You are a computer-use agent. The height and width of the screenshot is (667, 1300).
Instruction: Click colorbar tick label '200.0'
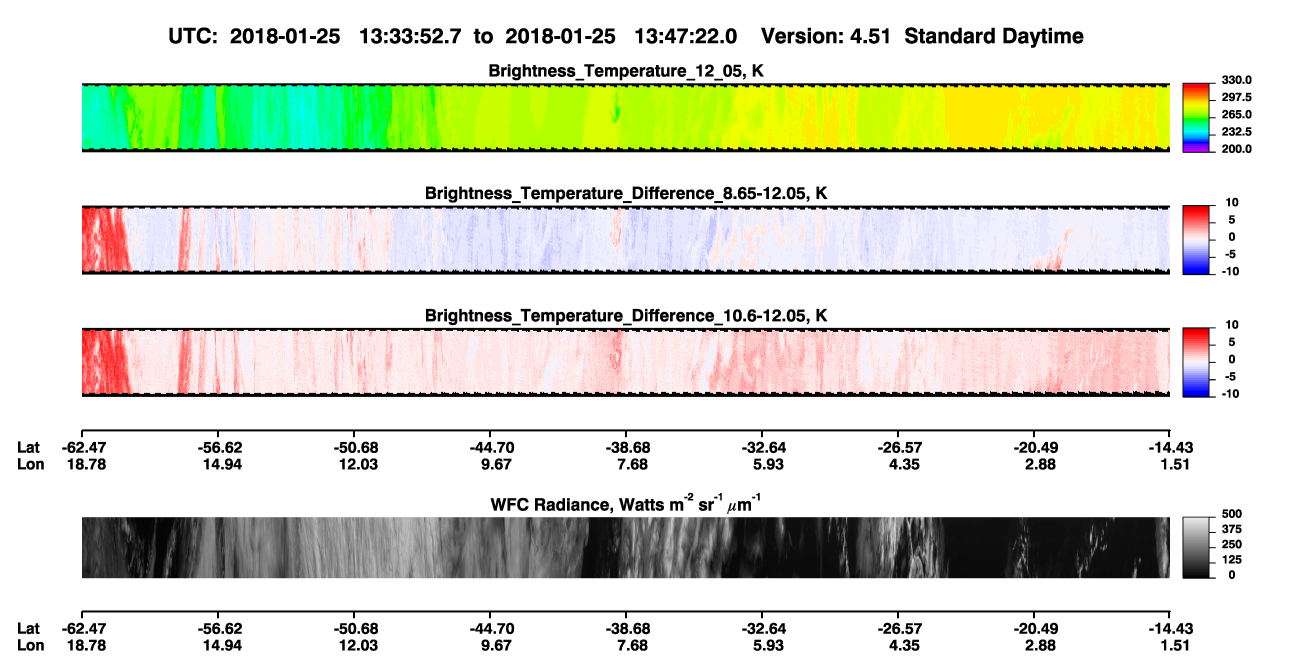tap(1237, 149)
